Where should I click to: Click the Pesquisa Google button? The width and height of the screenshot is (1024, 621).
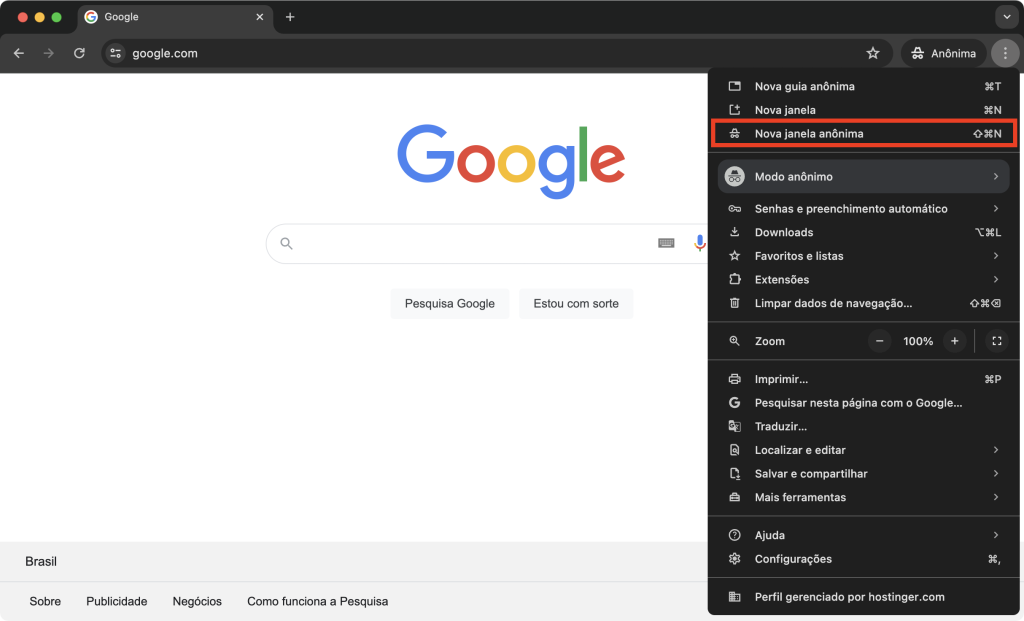coord(449,303)
